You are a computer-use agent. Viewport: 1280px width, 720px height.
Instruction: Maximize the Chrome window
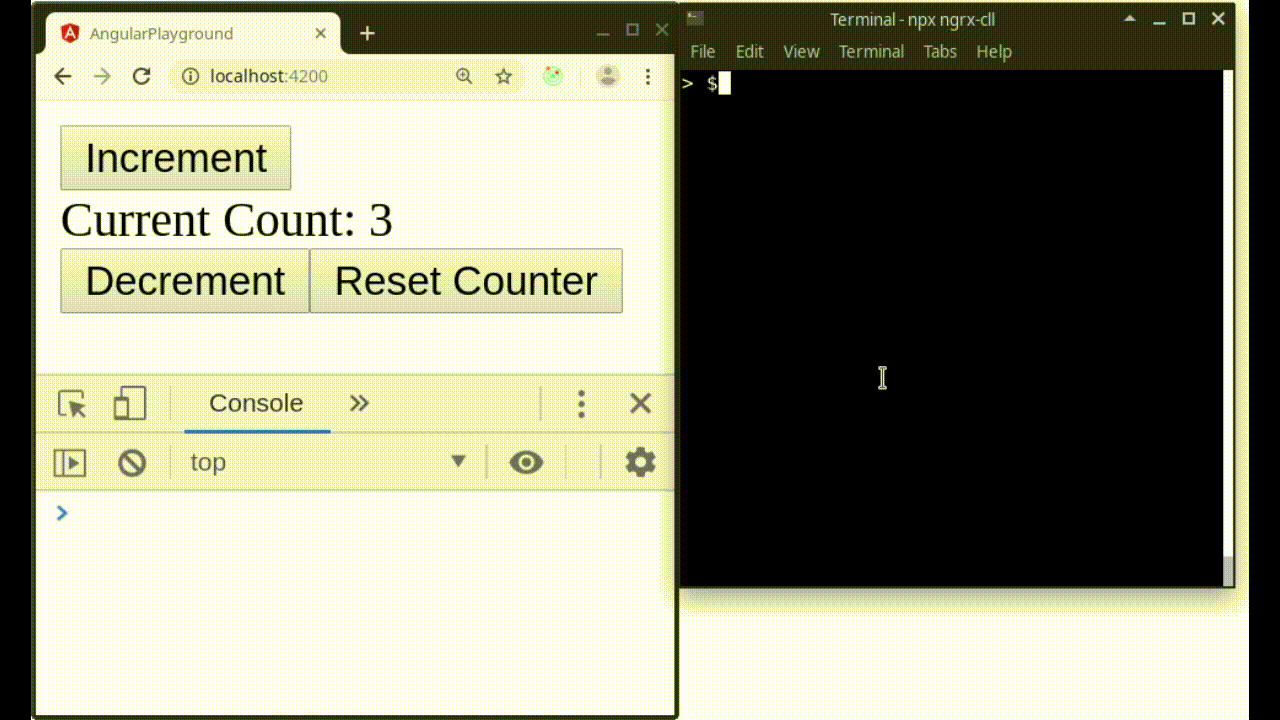click(x=632, y=30)
